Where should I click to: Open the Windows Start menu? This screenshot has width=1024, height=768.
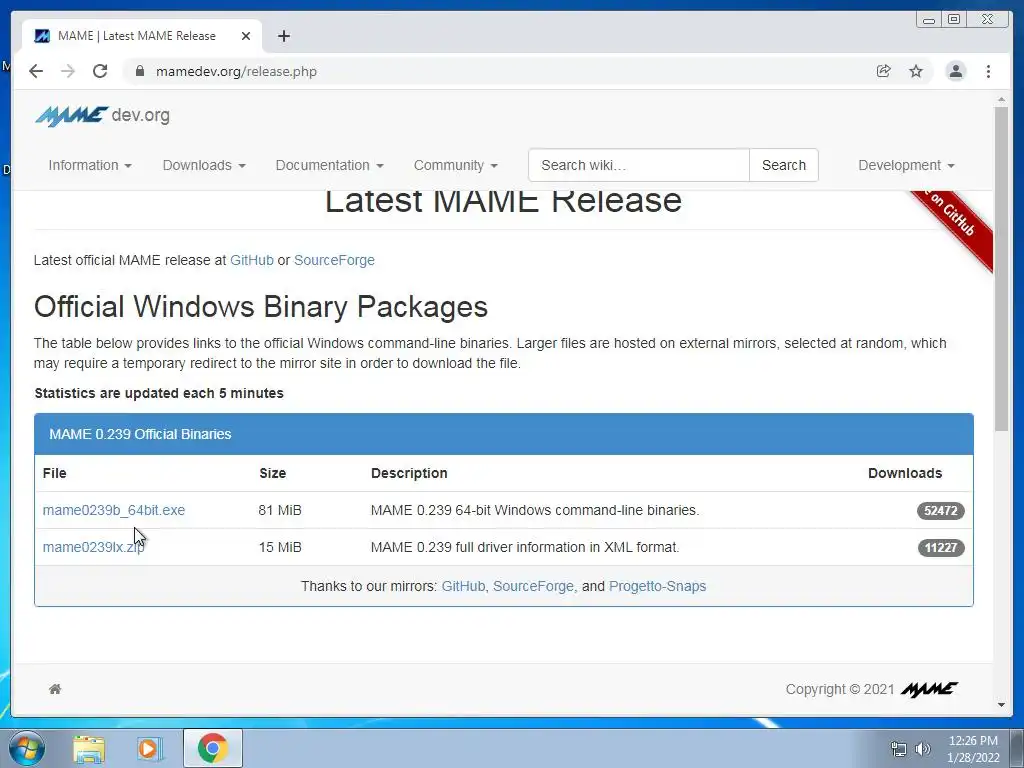tap(27, 748)
